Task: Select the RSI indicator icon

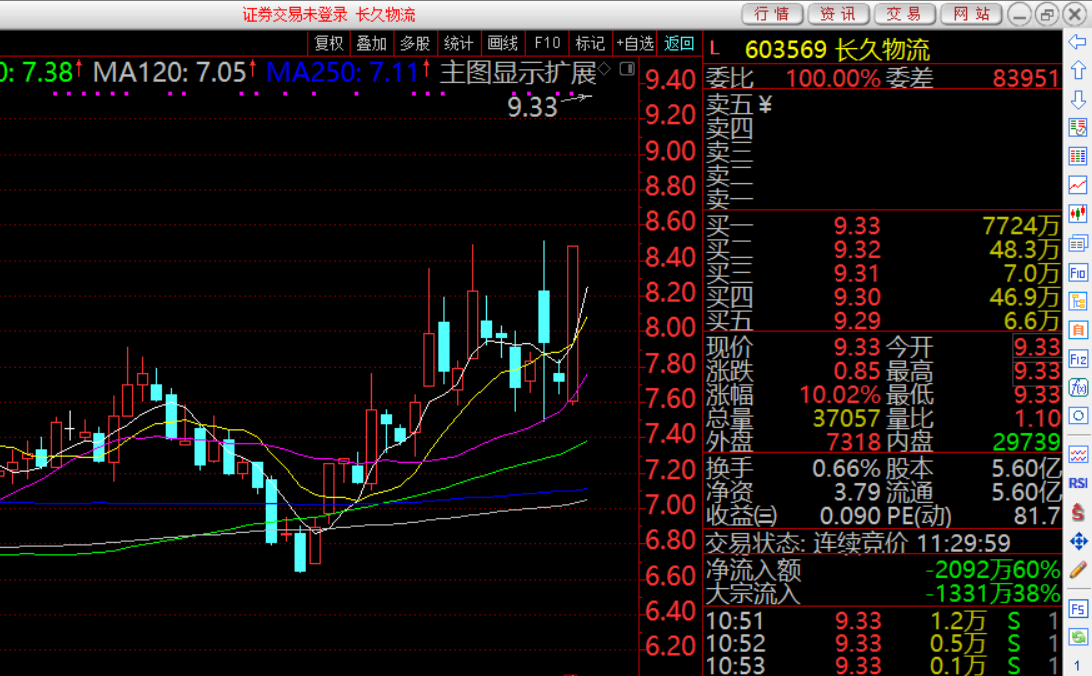Action: coord(1077,483)
